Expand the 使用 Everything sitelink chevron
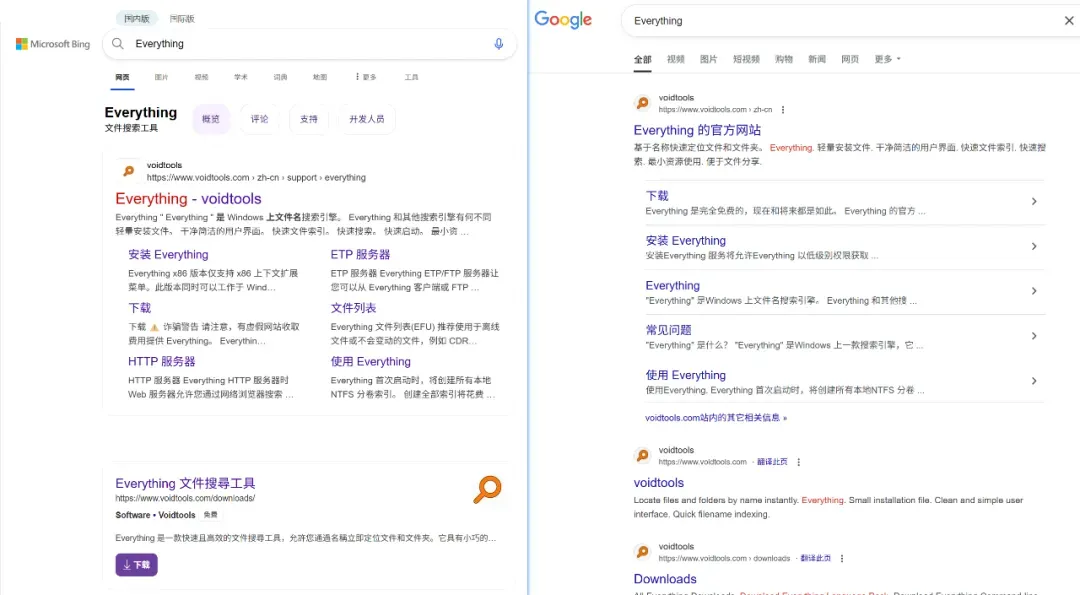This screenshot has width=1080, height=595. click(1034, 380)
